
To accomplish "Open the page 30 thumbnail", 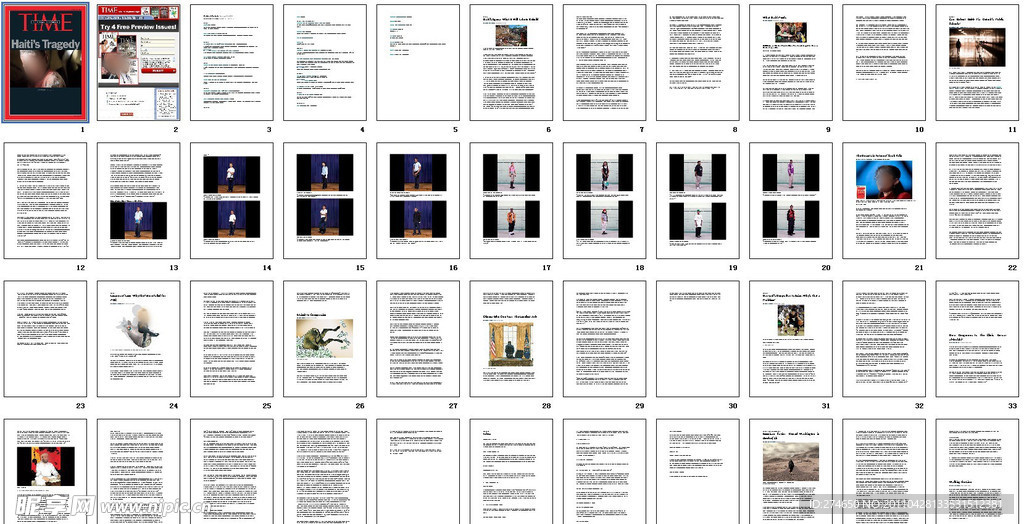I will pyautogui.click(x=697, y=339).
